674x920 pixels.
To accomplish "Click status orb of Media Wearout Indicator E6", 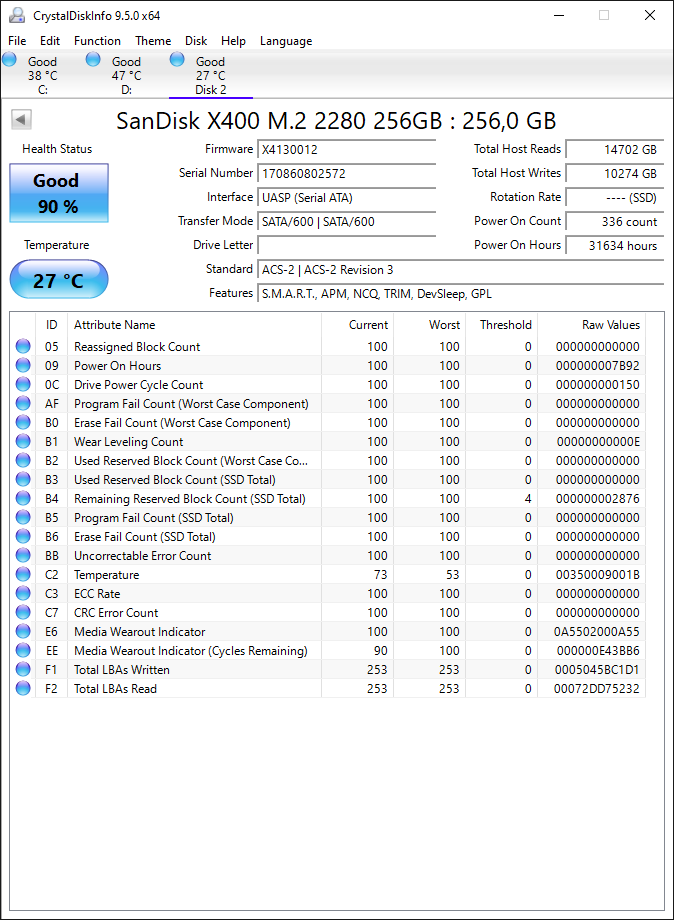I will [x=23, y=631].
